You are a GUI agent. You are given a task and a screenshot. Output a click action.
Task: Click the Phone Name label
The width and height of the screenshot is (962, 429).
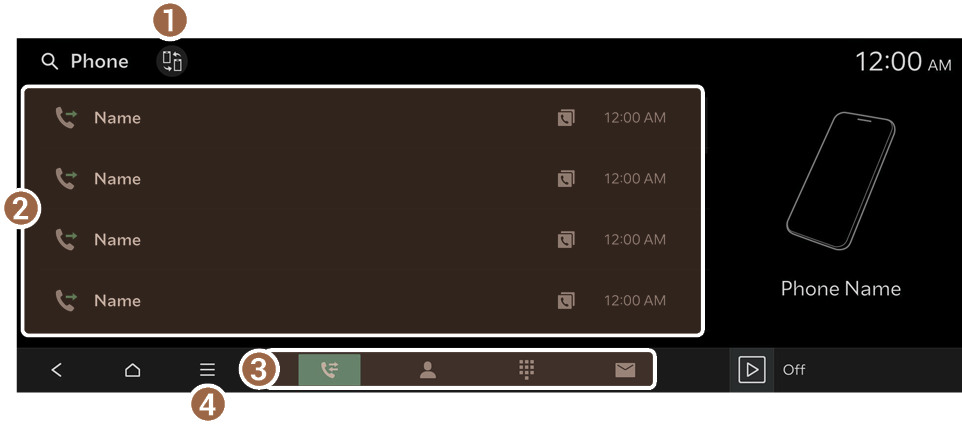[841, 288]
